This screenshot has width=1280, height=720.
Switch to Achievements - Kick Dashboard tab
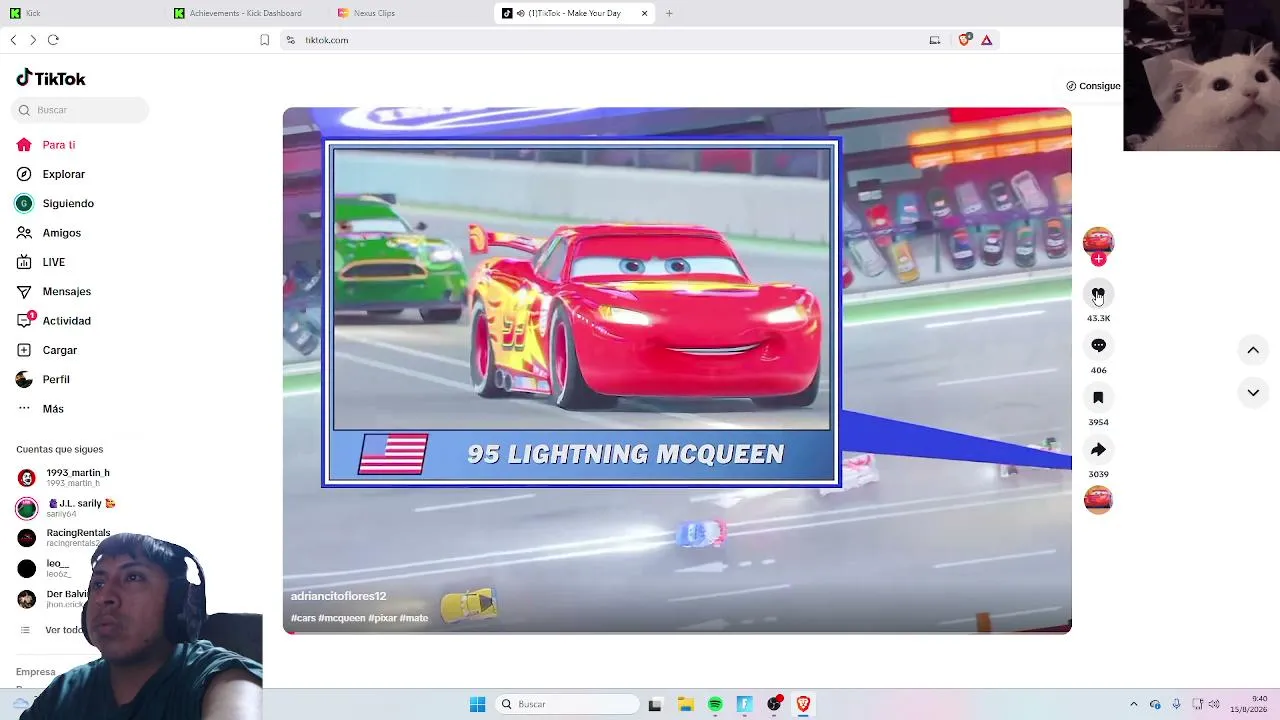click(245, 13)
